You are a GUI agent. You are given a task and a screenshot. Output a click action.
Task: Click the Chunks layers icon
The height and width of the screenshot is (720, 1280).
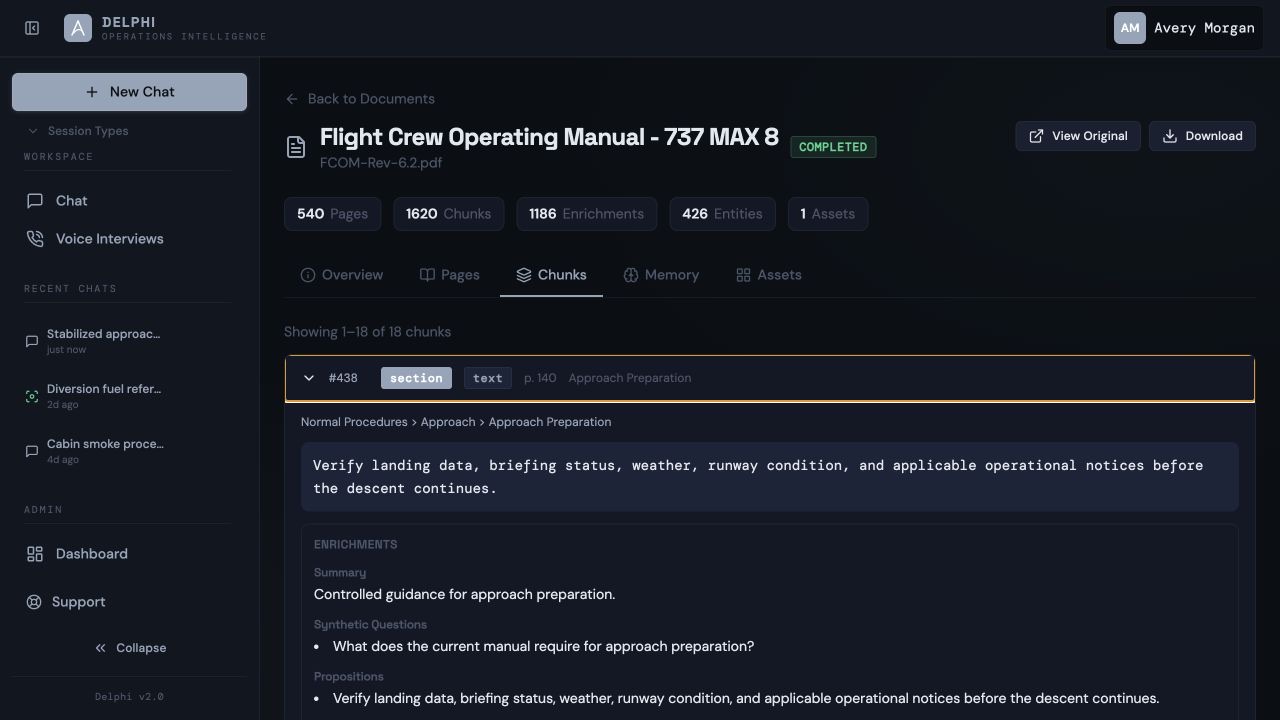click(524, 275)
